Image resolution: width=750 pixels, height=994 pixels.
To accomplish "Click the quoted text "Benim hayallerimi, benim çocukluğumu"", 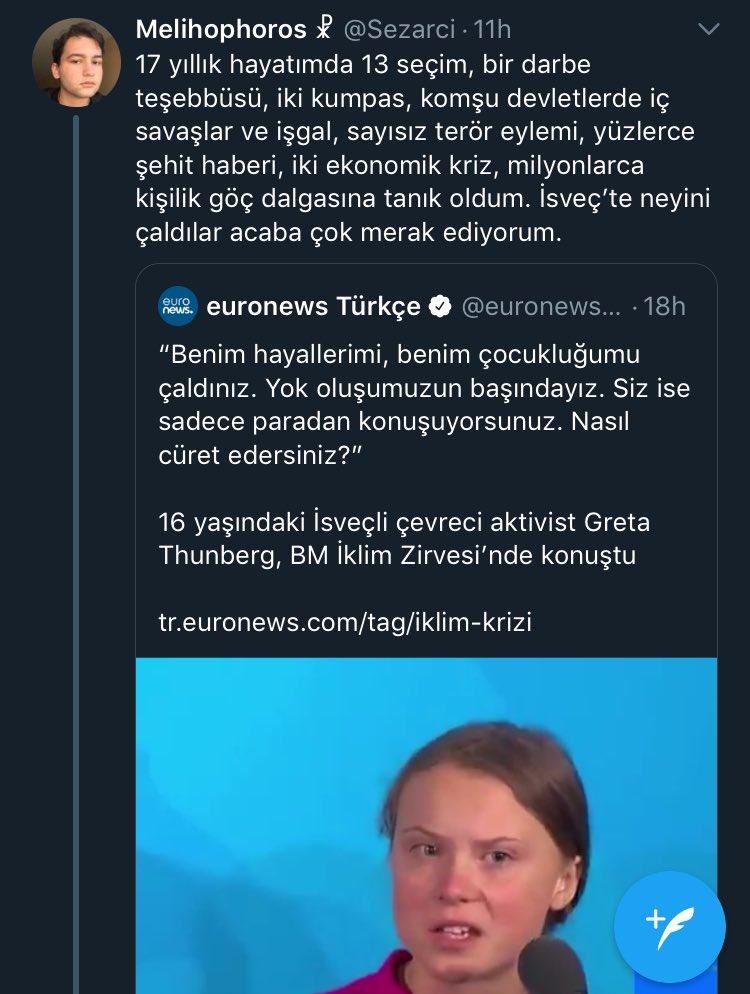I will pyautogui.click(x=399, y=355).
